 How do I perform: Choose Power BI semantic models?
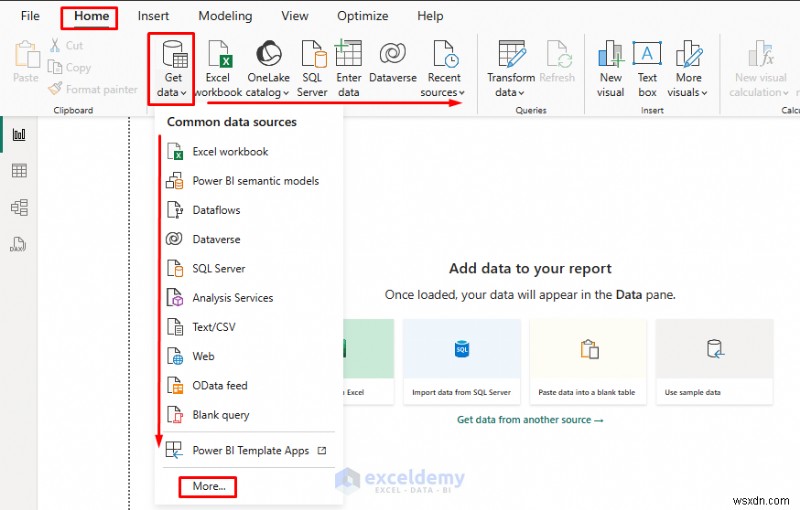pyautogui.click(x=248, y=181)
